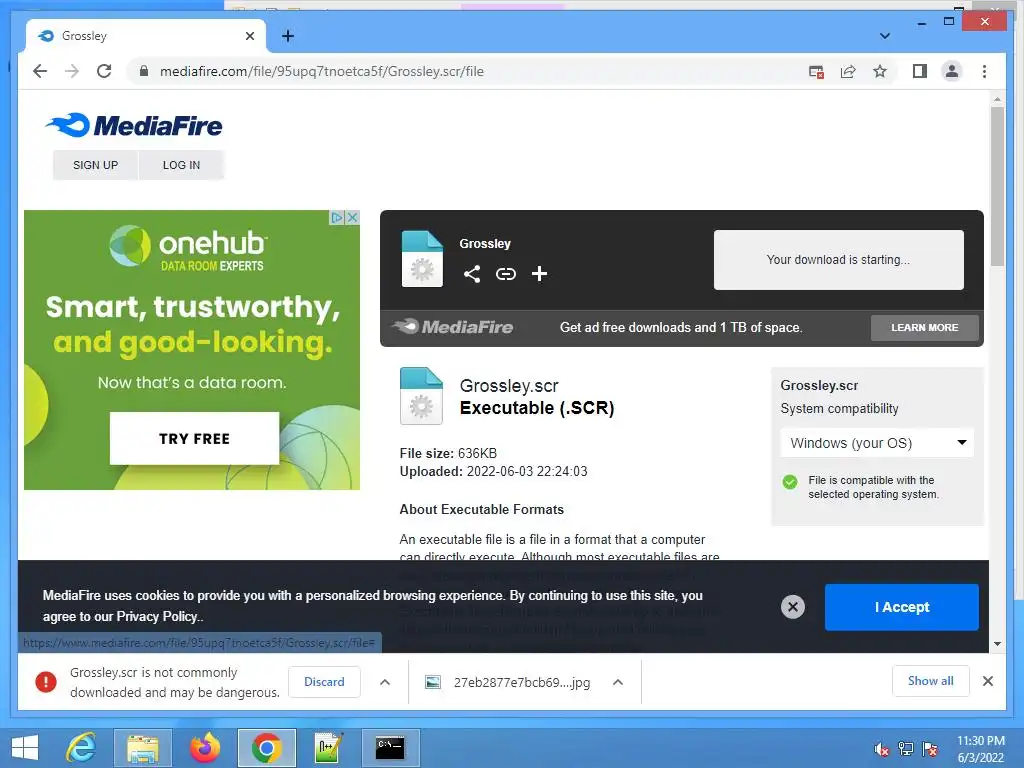Open the 27eb2877e7bcb69 jpg download
The height and width of the screenshot is (768, 1024).
pyautogui.click(x=509, y=682)
